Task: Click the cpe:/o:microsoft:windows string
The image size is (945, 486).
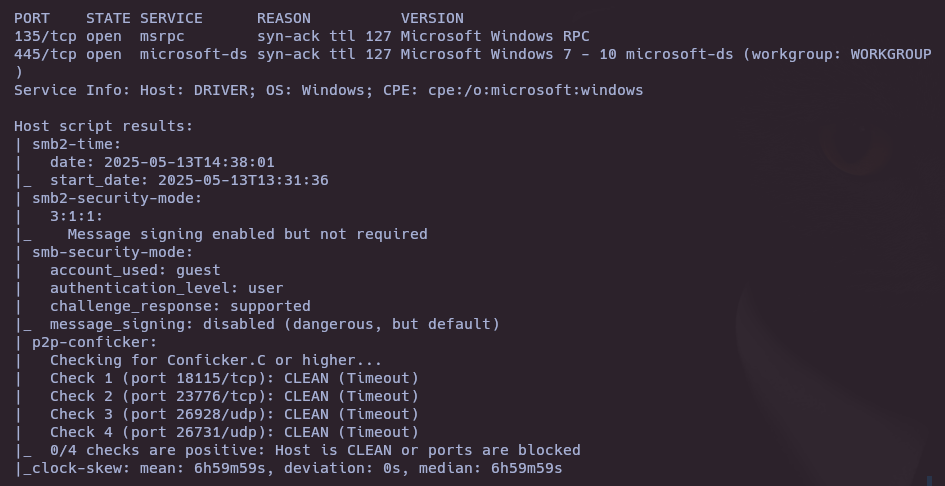Action: tap(536, 90)
